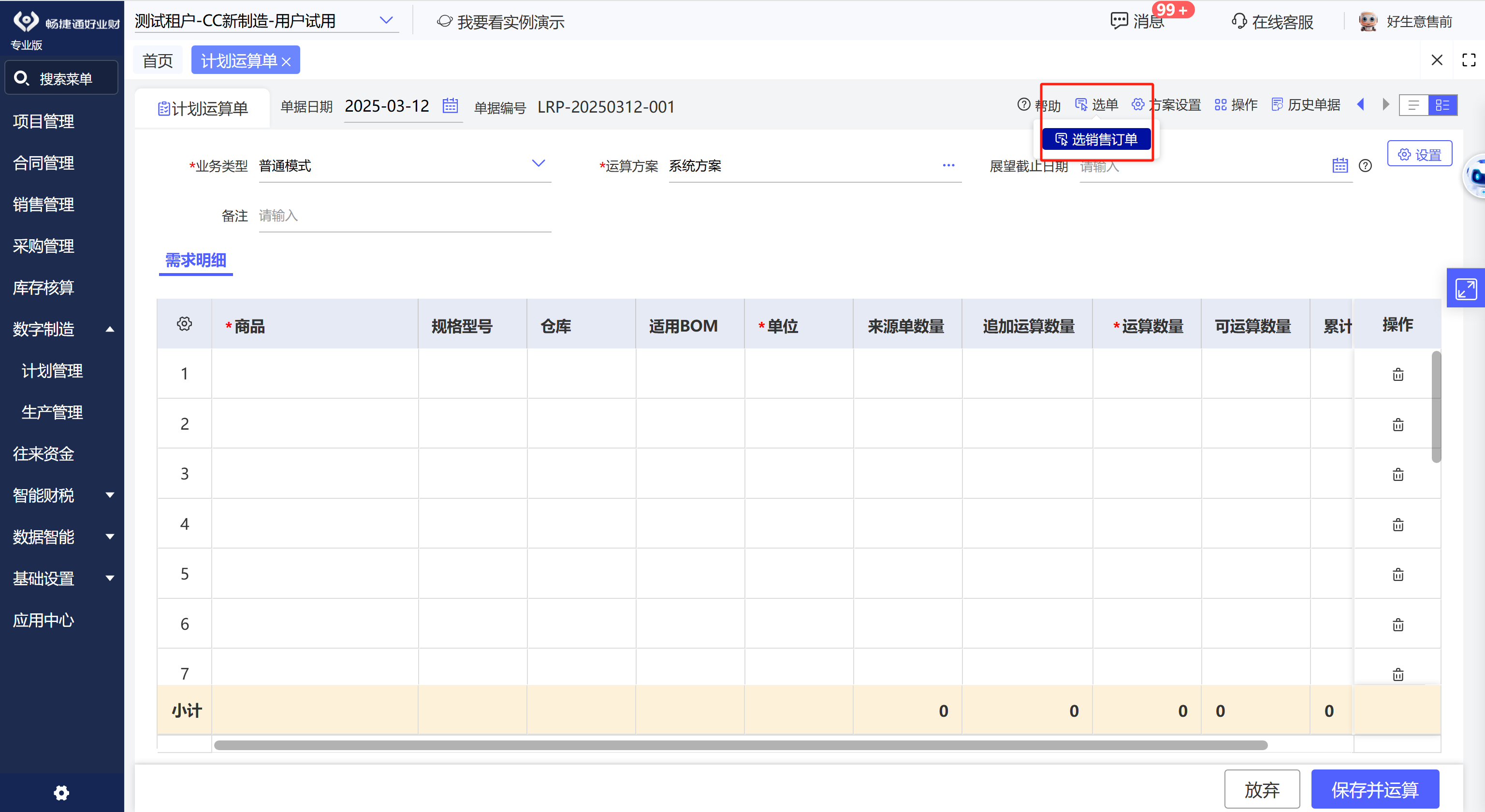Close all tabs with X icon

(1437, 60)
